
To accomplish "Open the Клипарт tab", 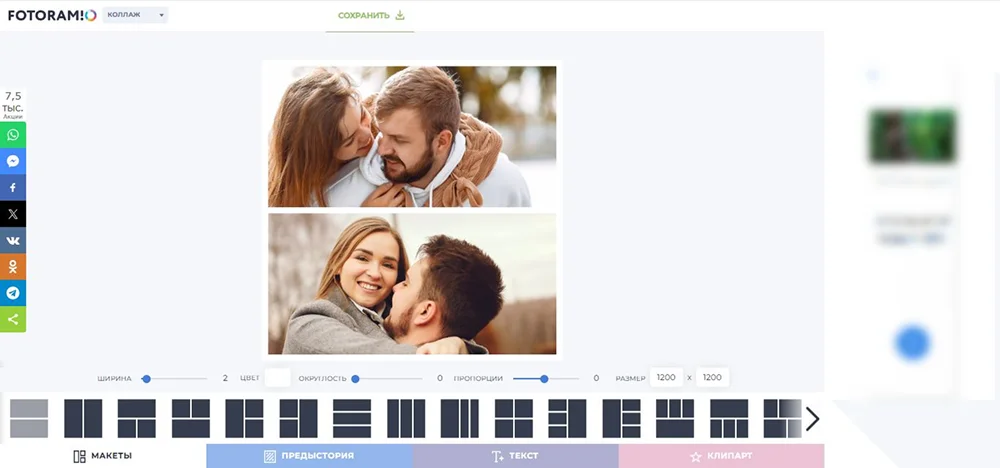I will point(721,456).
